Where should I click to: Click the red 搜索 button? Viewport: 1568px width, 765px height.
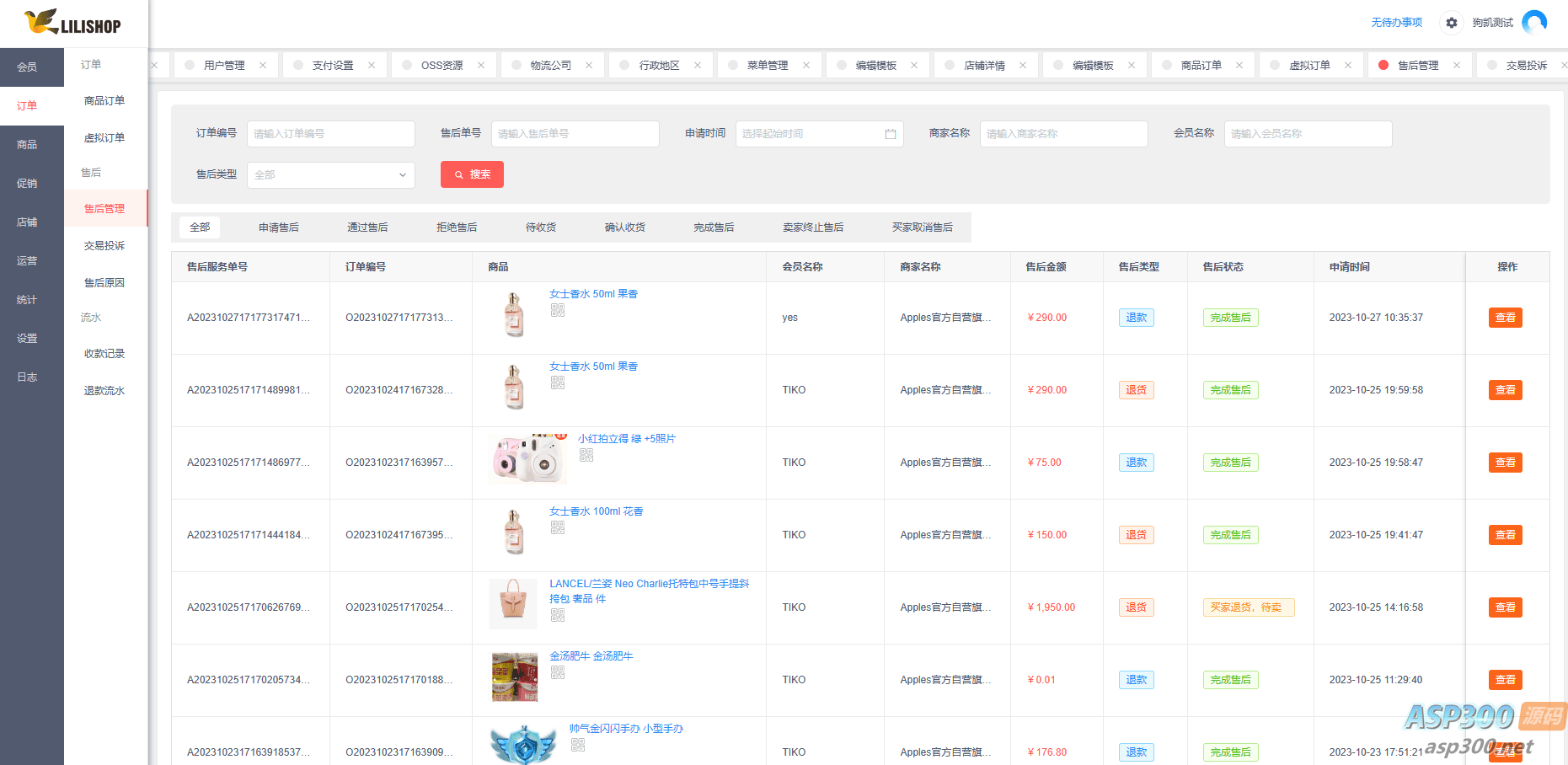(x=472, y=174)
